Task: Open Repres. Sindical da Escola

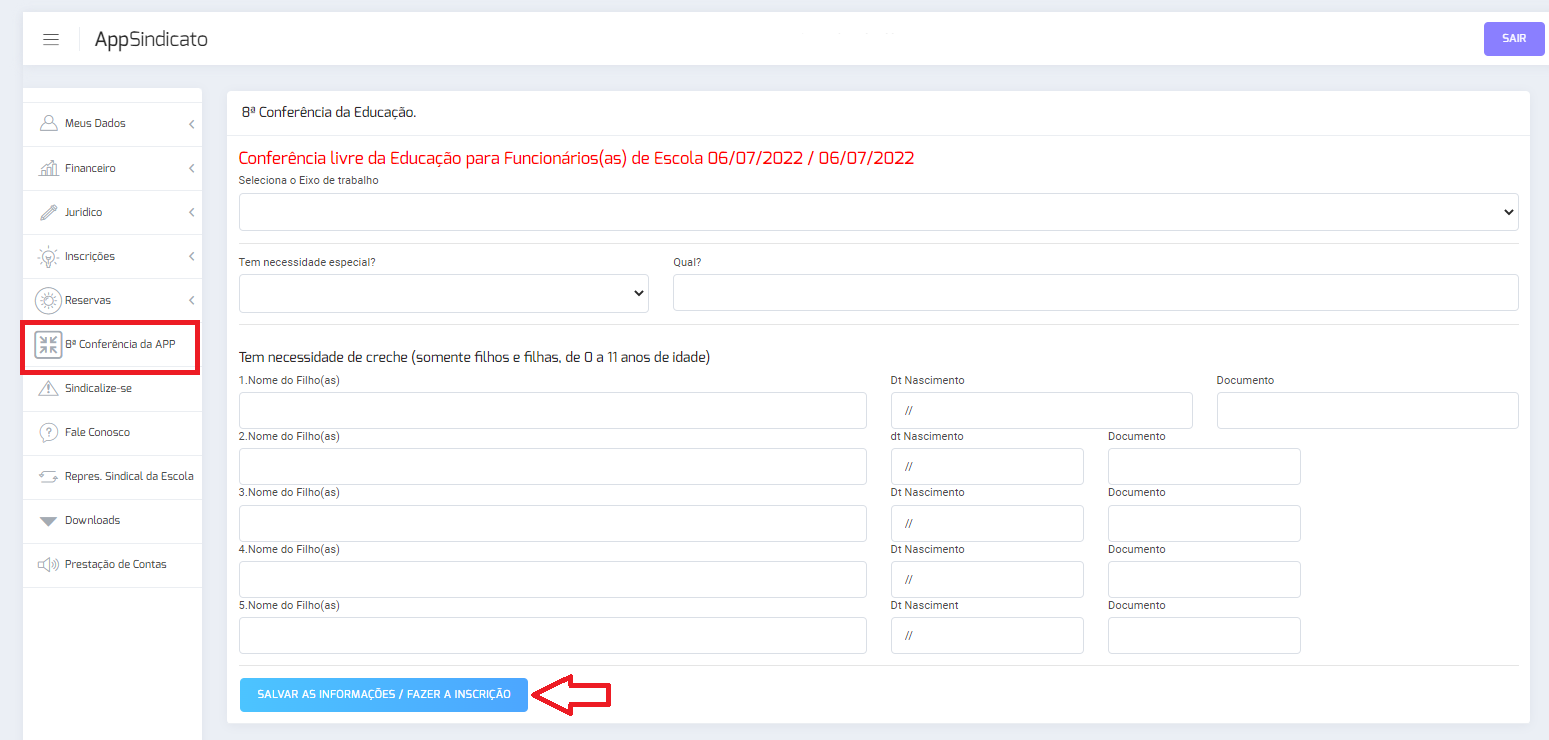Action: (128, 476)
